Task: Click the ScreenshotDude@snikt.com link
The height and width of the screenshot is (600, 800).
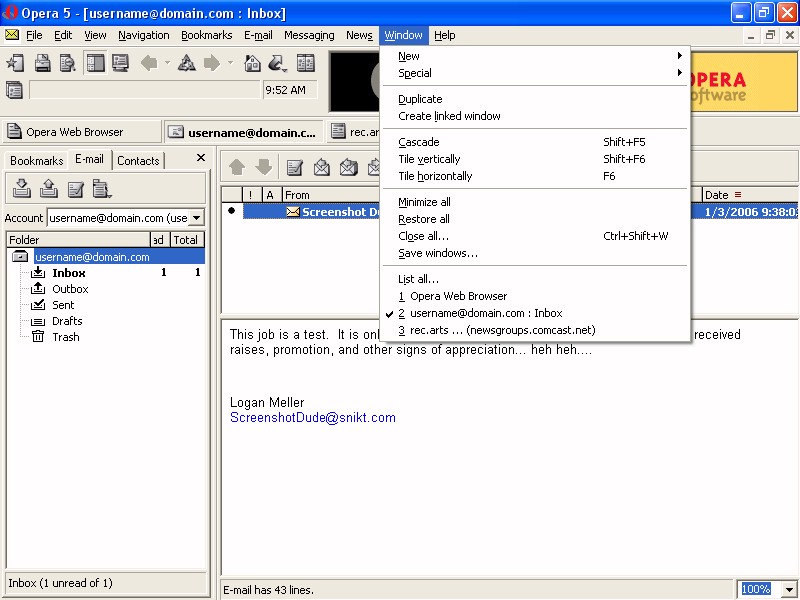Action: tap(313, 417)
